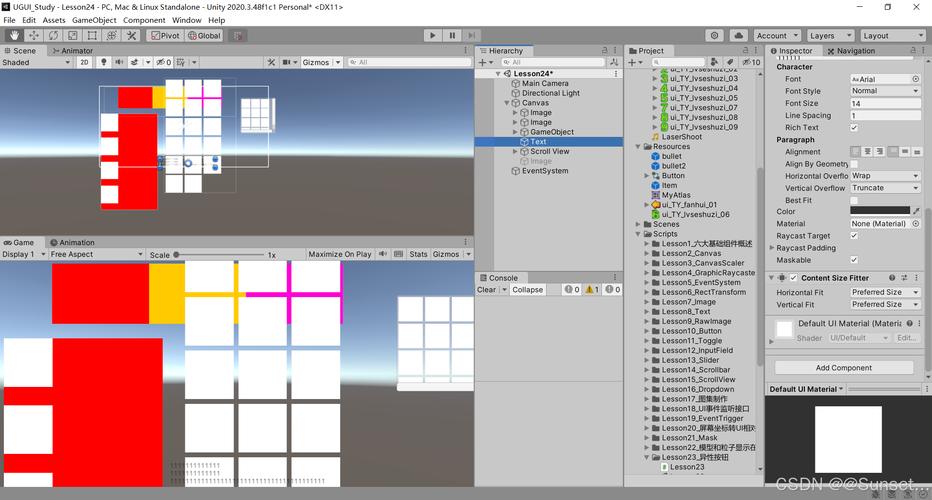This screenshot has height=500, width=932.
Task: Click the Material object picker circle
Action: 916,224
